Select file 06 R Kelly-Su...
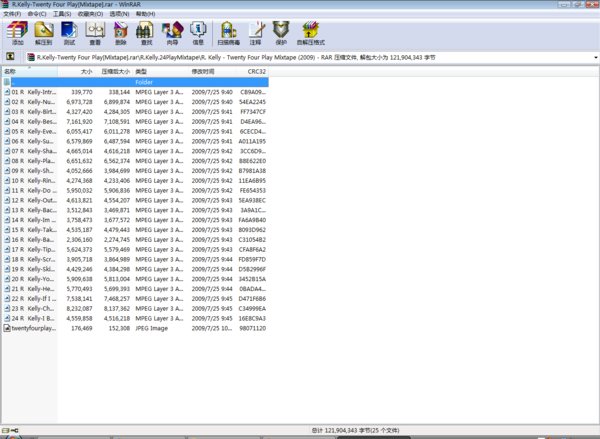This screenshot has width=600, height=439. pyautogui.click(x=34, y=141)
